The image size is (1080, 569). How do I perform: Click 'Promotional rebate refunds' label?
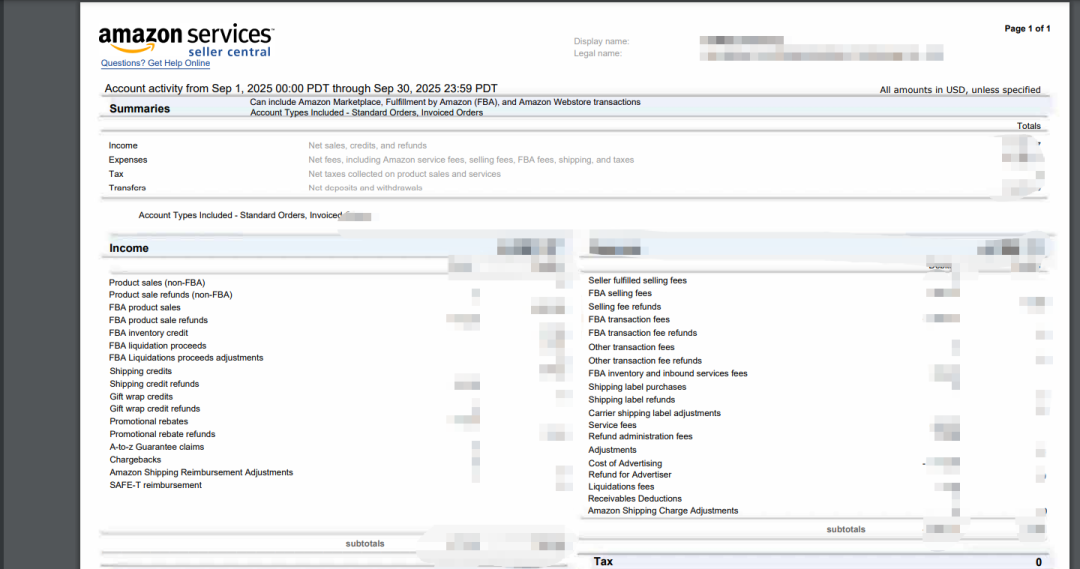point(163,435)
